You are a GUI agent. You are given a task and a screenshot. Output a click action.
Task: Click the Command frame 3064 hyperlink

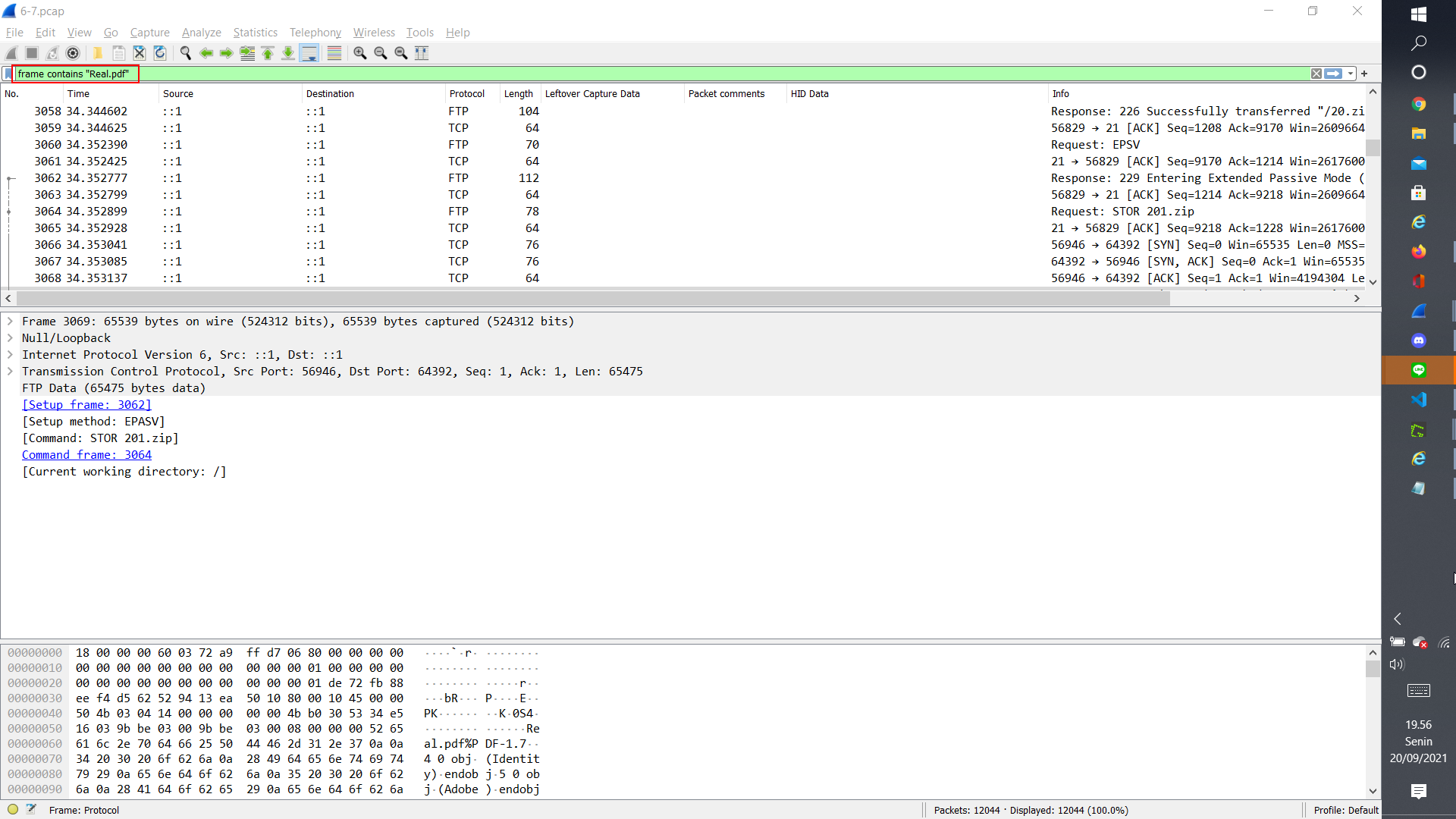(x=86, y=454)
